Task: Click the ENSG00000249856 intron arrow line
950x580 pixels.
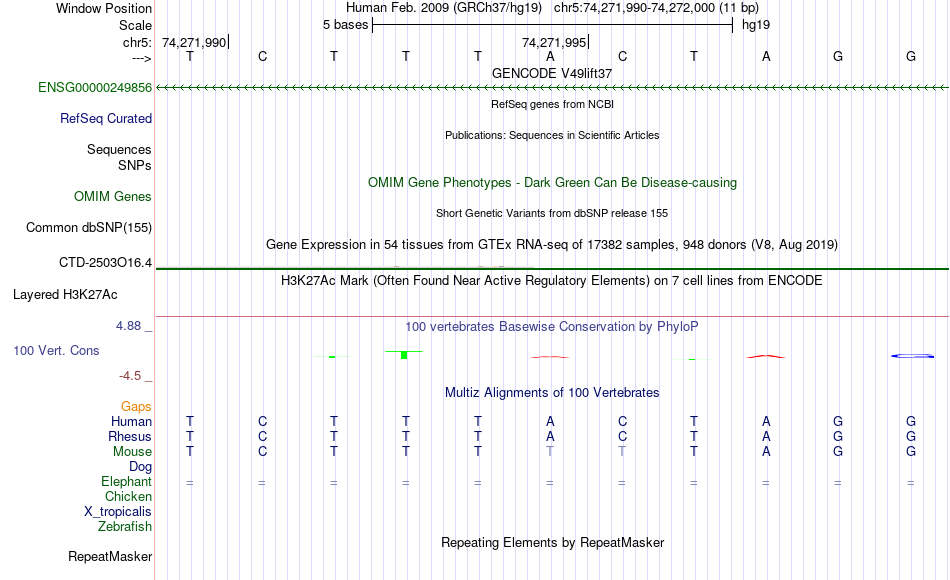Action: (x=552, y=88)
